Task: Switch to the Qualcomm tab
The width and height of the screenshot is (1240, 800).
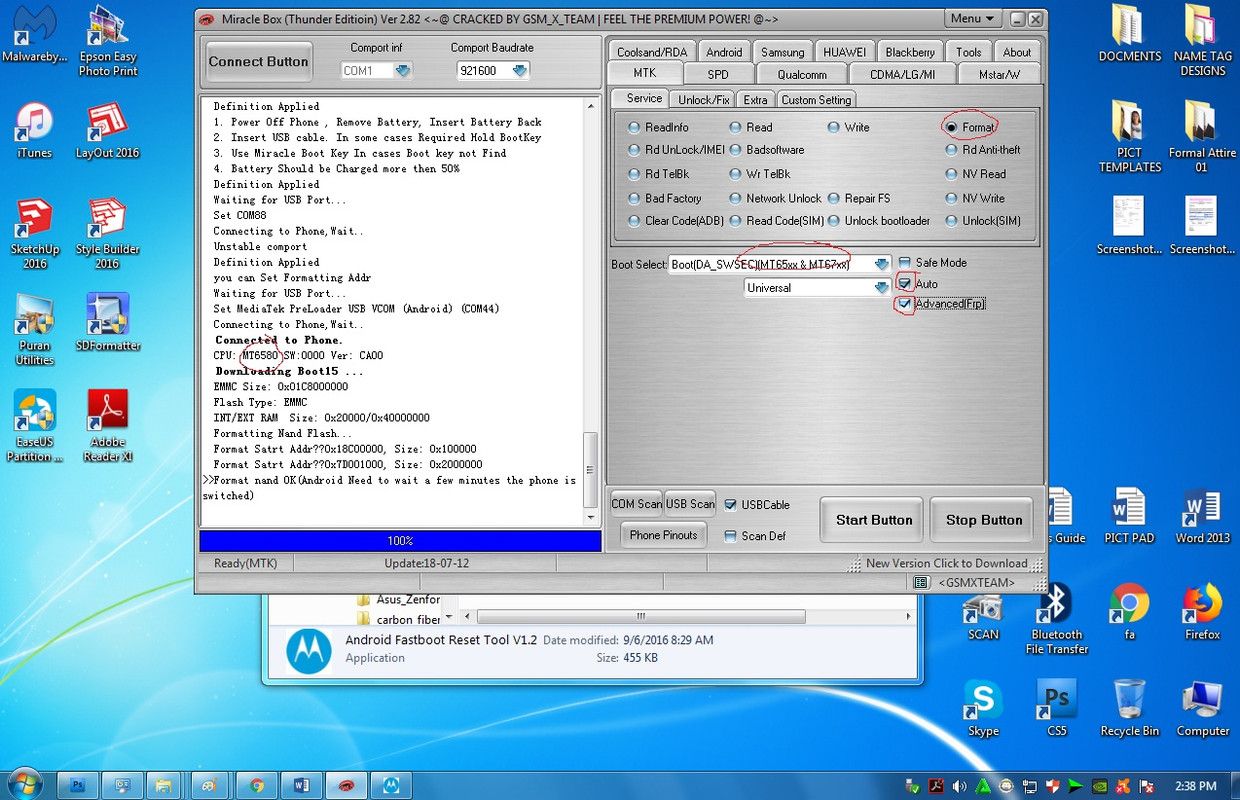Action: tap(801, 74)
